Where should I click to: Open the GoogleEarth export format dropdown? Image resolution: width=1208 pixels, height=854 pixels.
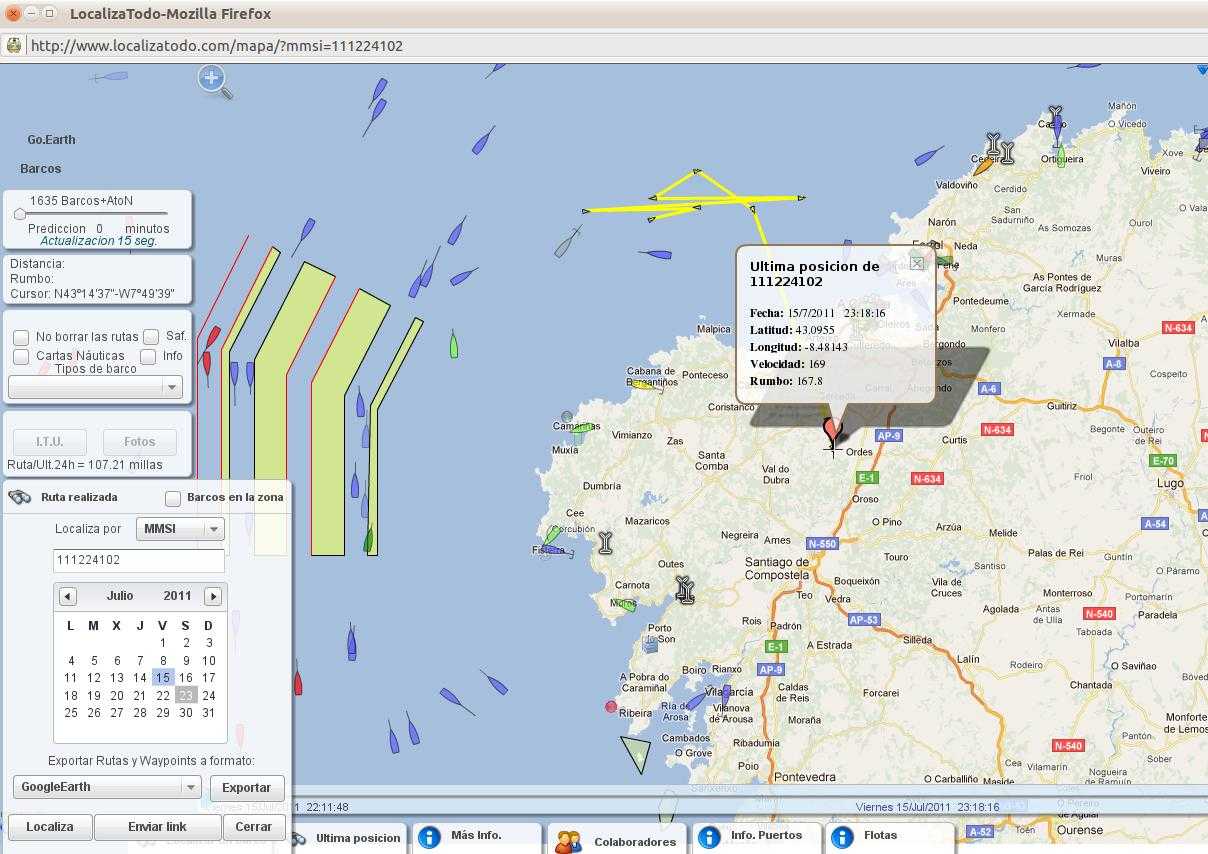(x=107, y=787)
